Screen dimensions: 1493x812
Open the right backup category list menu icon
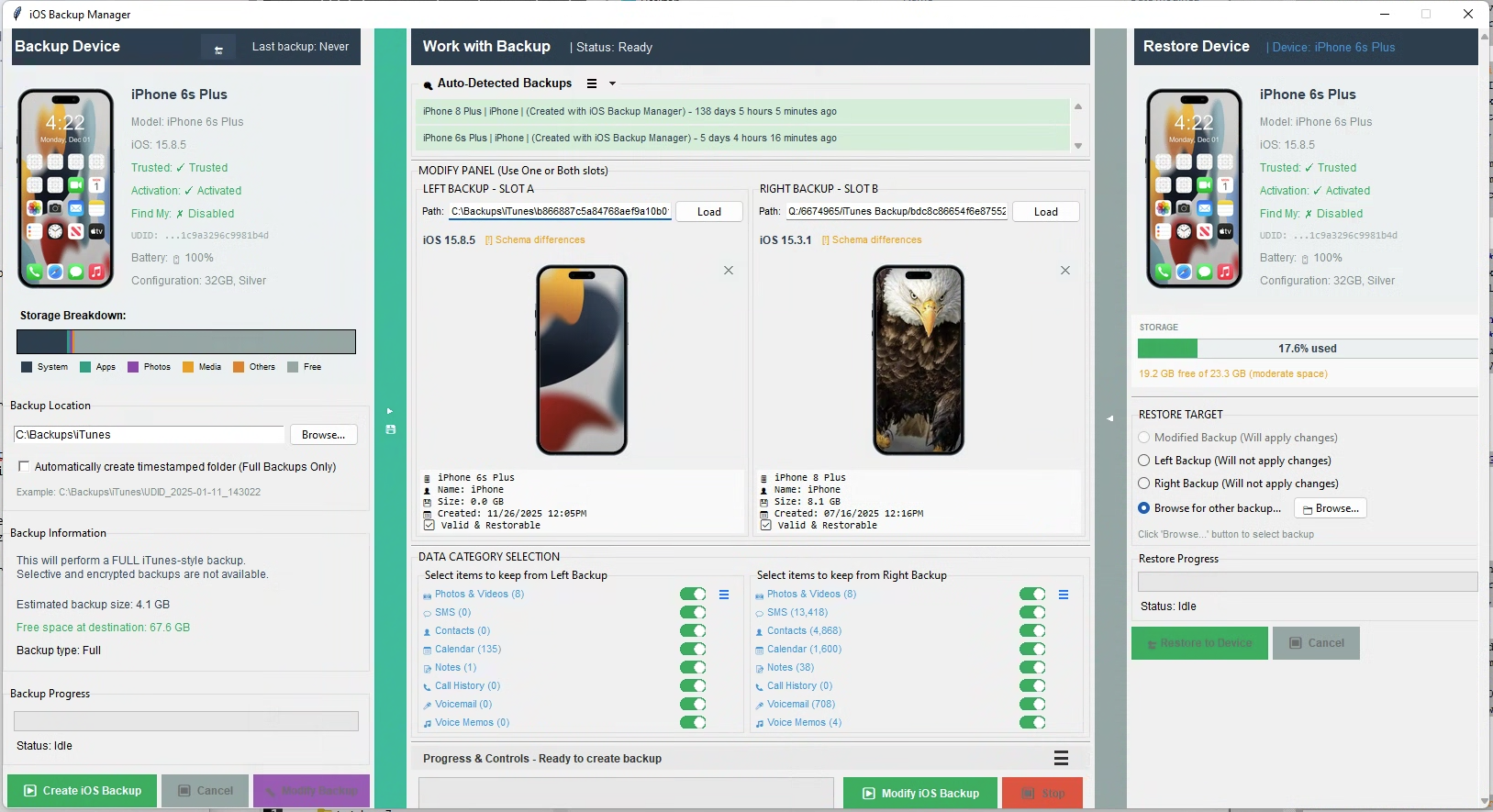point(1064,595)
